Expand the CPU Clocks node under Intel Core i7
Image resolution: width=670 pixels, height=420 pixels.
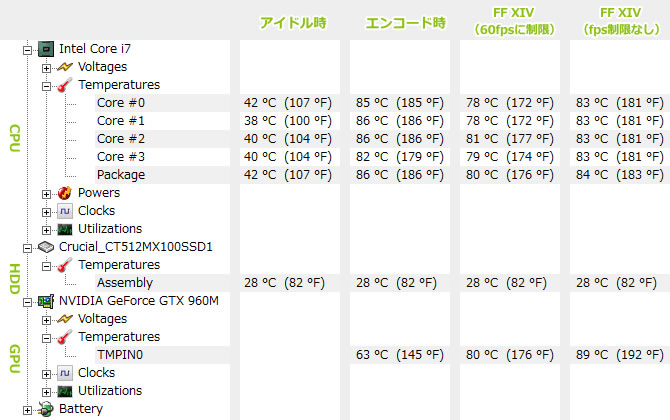tap(46, 212)
